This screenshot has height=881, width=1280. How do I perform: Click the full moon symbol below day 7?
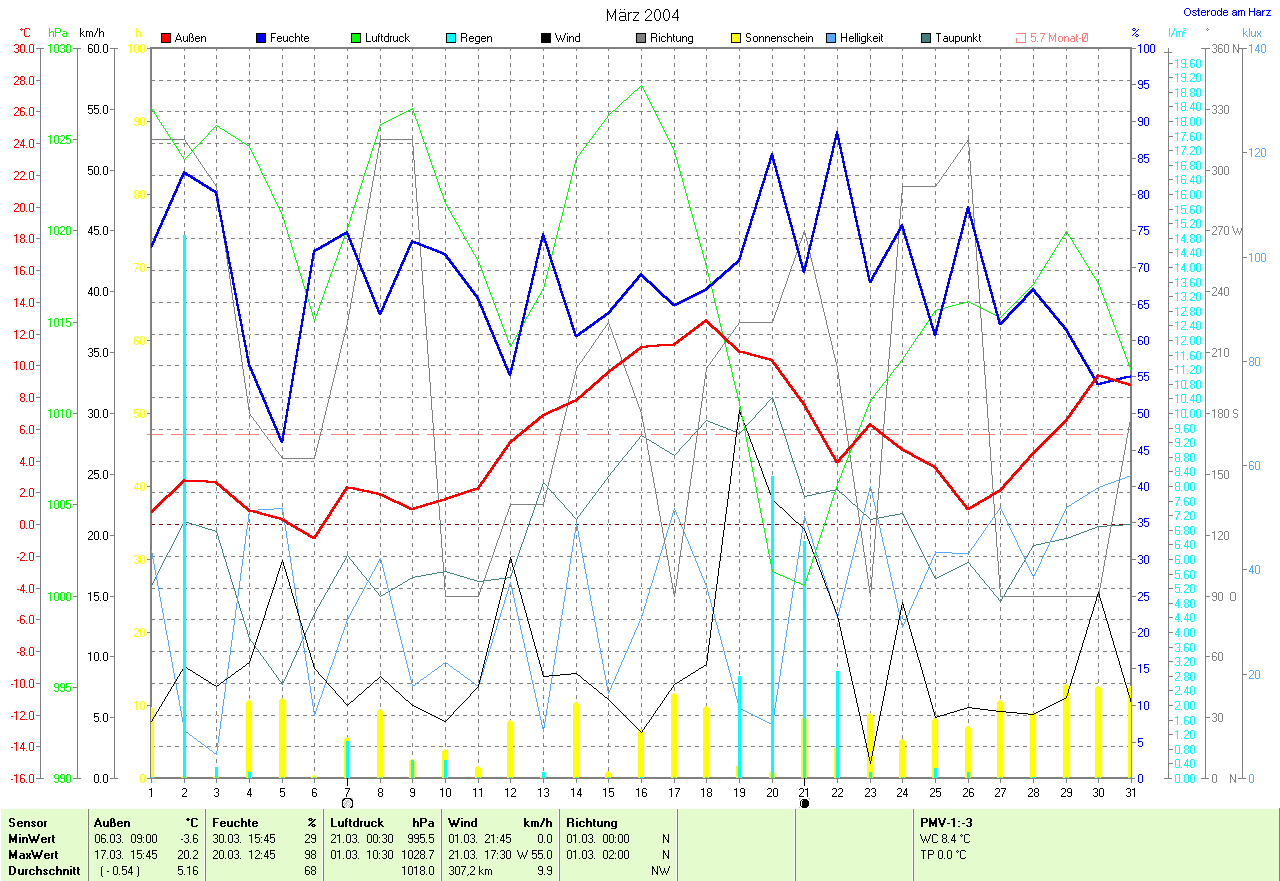coord(347,802)
